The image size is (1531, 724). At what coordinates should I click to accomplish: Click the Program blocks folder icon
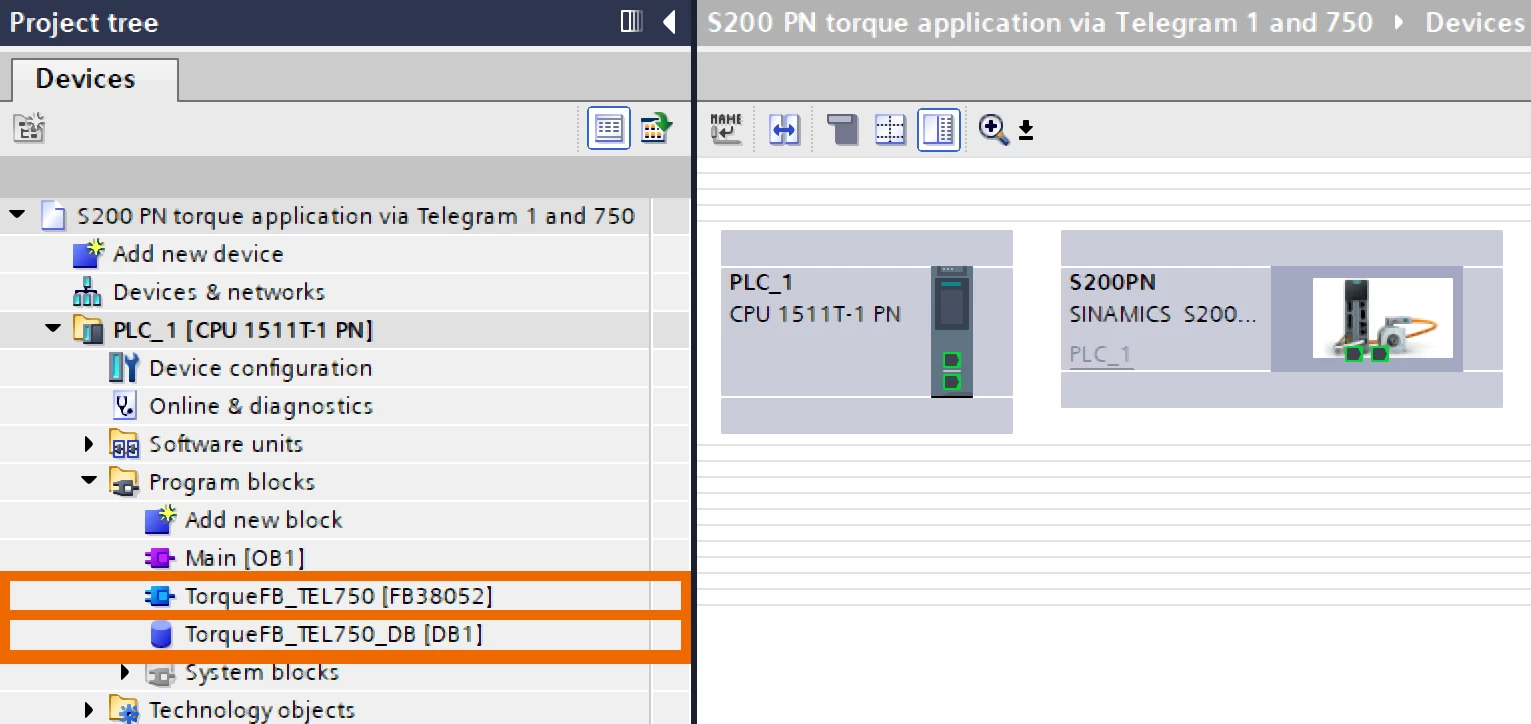(124, 482)
